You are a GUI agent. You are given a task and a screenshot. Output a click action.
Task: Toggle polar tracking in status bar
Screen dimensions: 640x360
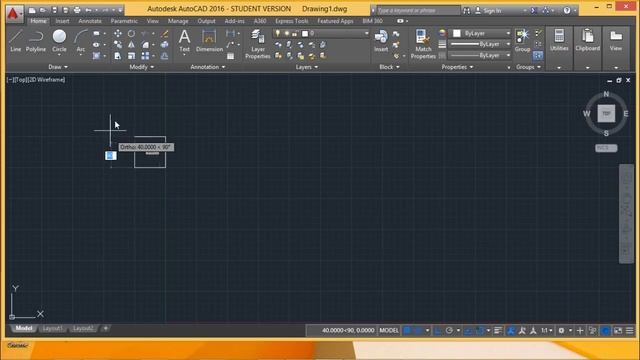tap(449, 330)
